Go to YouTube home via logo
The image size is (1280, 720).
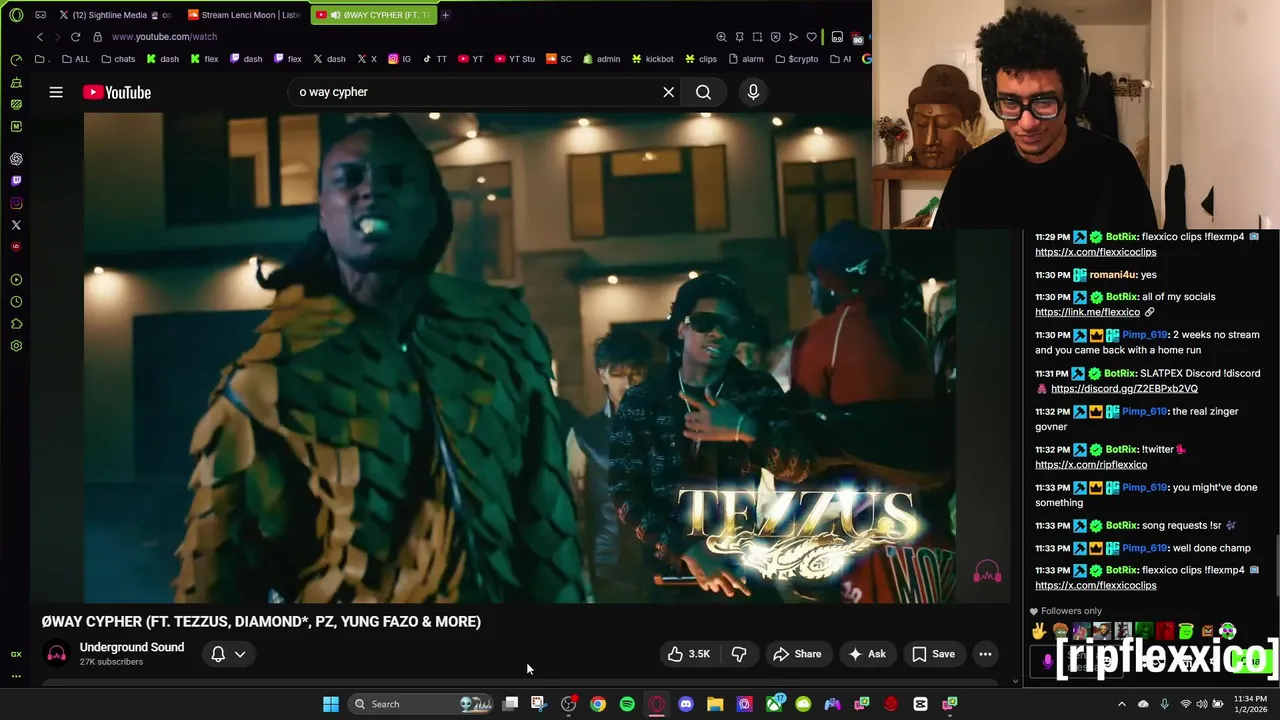[x=117, y=92]
